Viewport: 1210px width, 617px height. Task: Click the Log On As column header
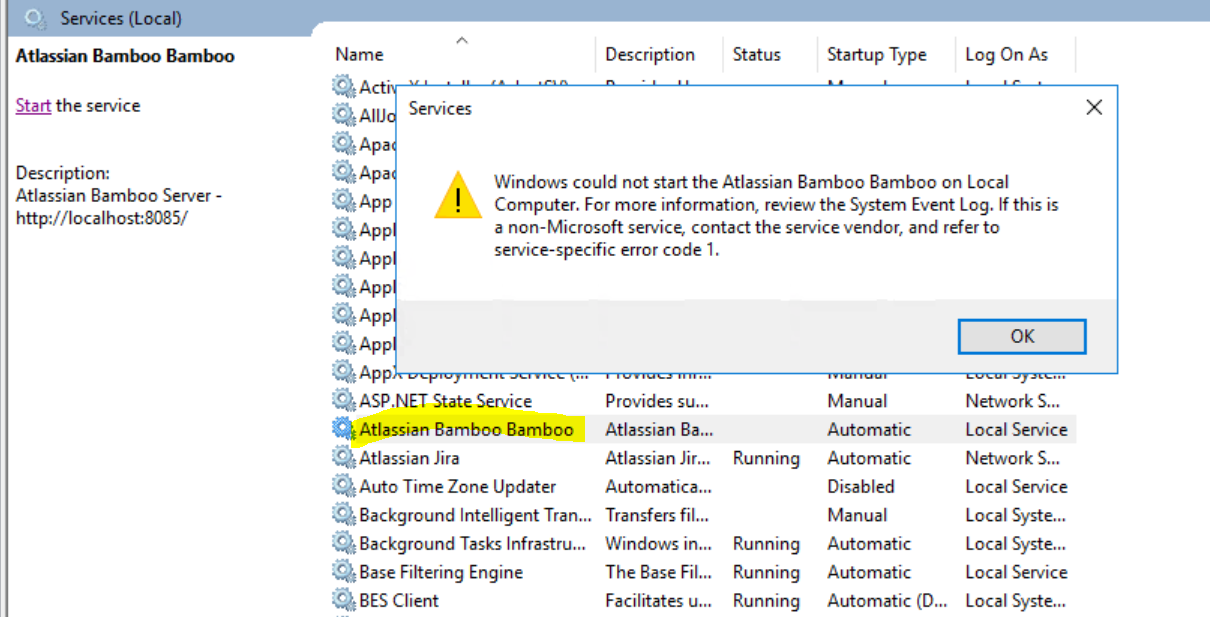[1007, 55]
